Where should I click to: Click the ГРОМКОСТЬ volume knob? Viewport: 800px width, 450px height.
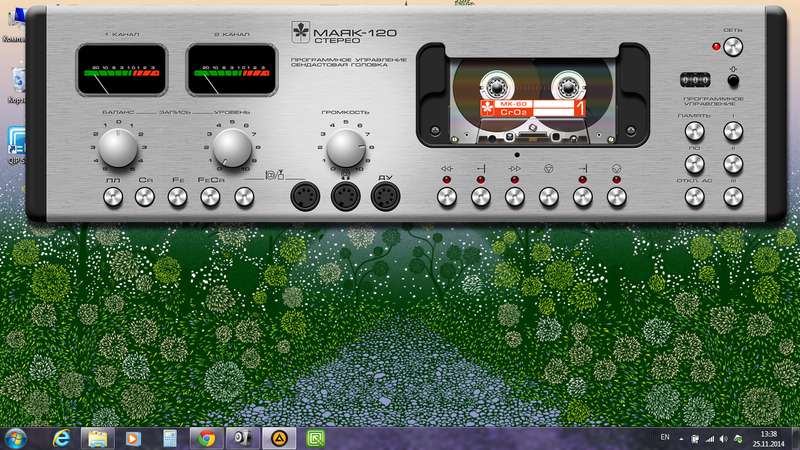346,148
